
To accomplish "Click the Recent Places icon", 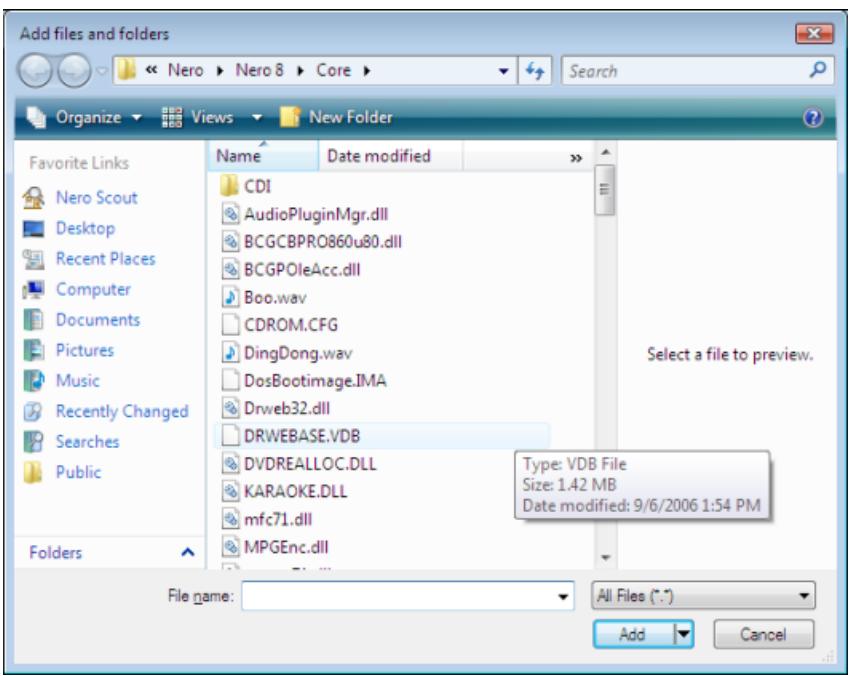I will click(33, 259).
